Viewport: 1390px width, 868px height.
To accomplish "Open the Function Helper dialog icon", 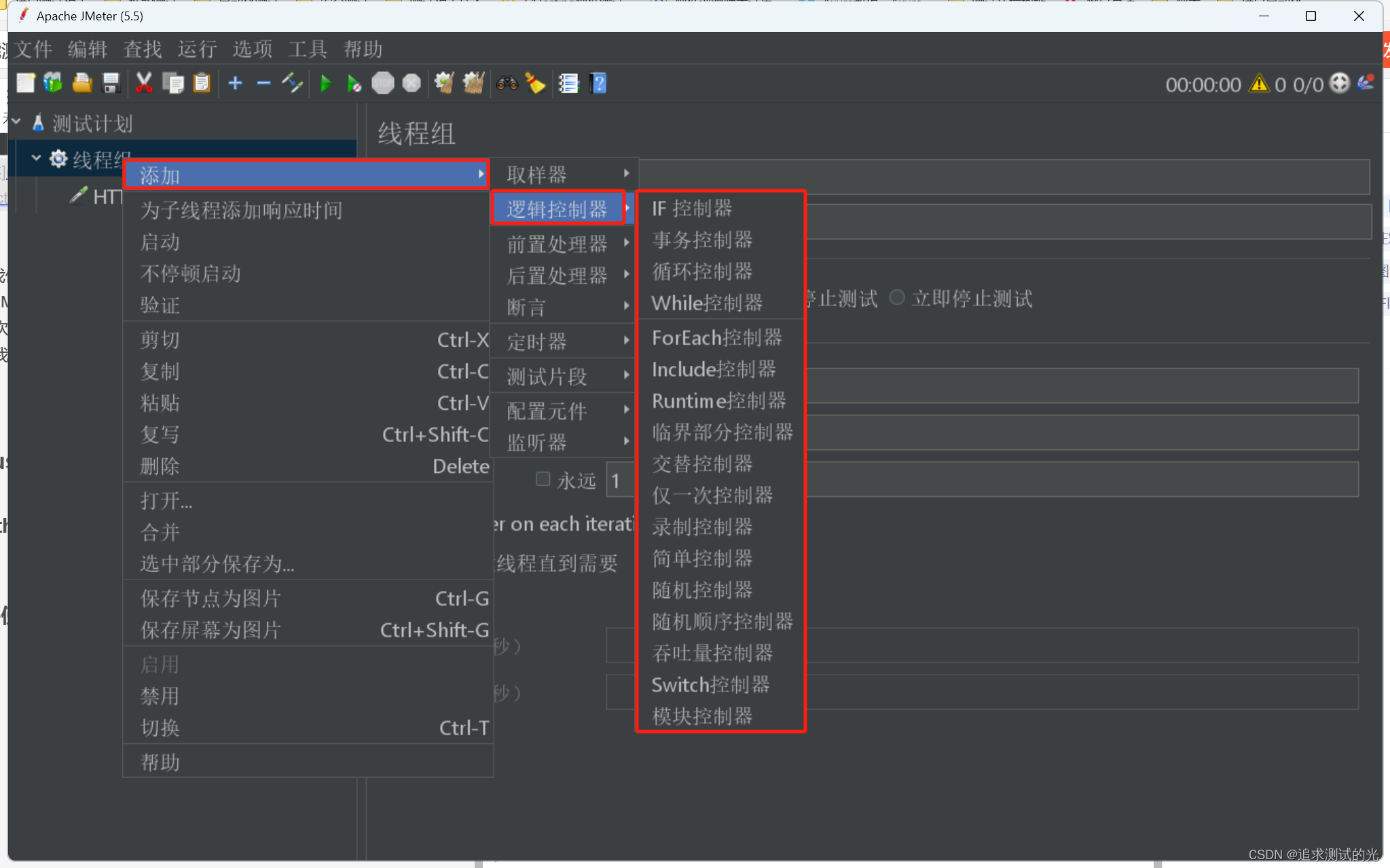I will click(x=568, y=83).
